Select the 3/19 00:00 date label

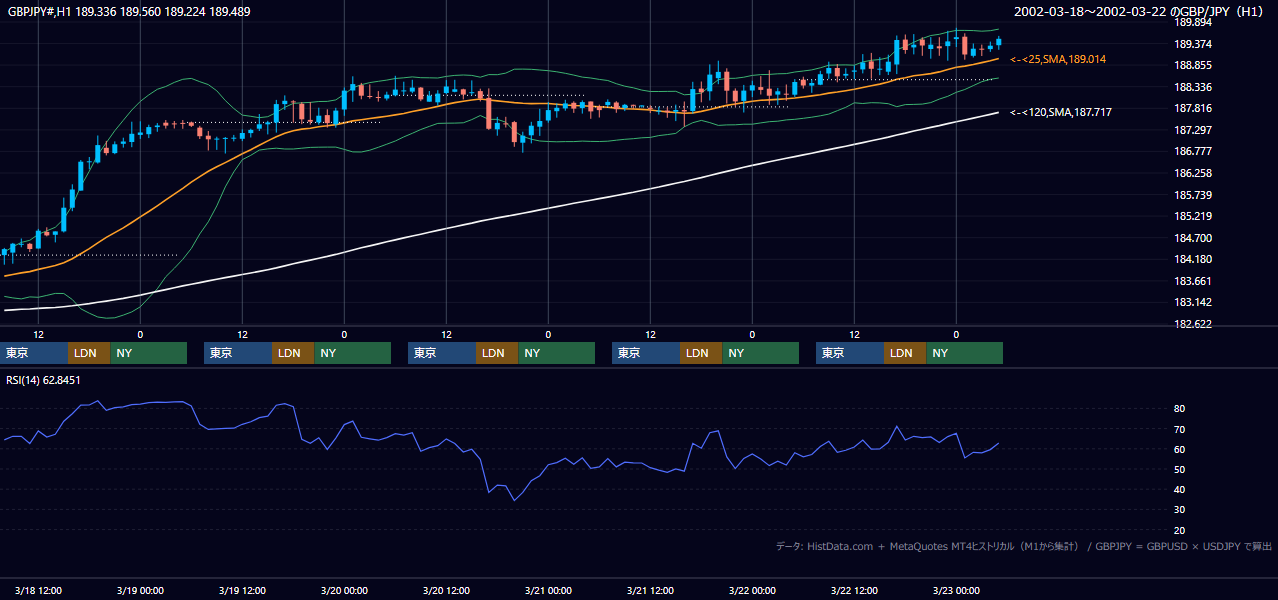click(x=140, y=590)
